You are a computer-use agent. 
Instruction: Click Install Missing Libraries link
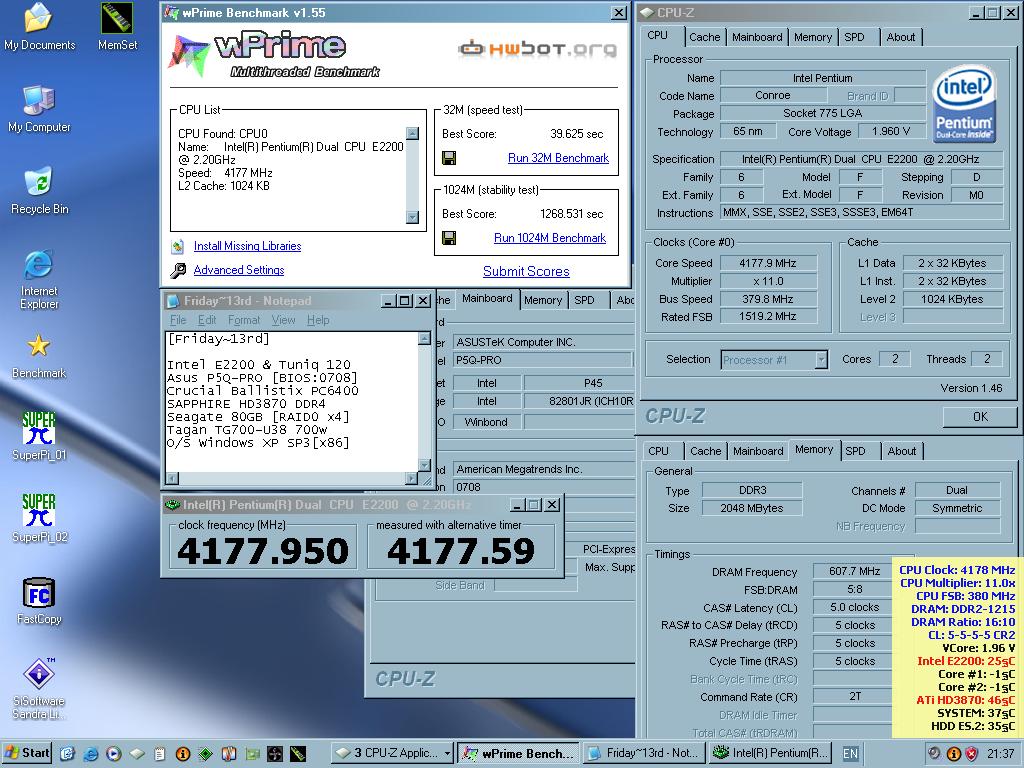tap(248, 246)
